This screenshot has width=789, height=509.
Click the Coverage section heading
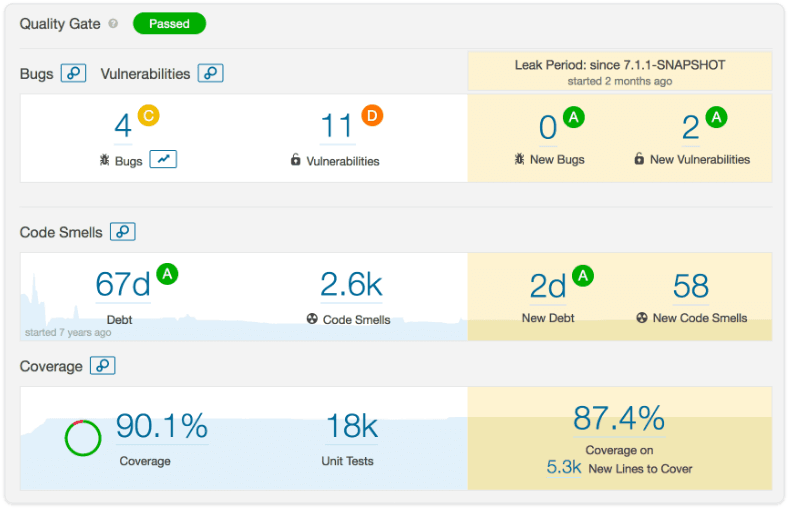(x=51, y=366)
